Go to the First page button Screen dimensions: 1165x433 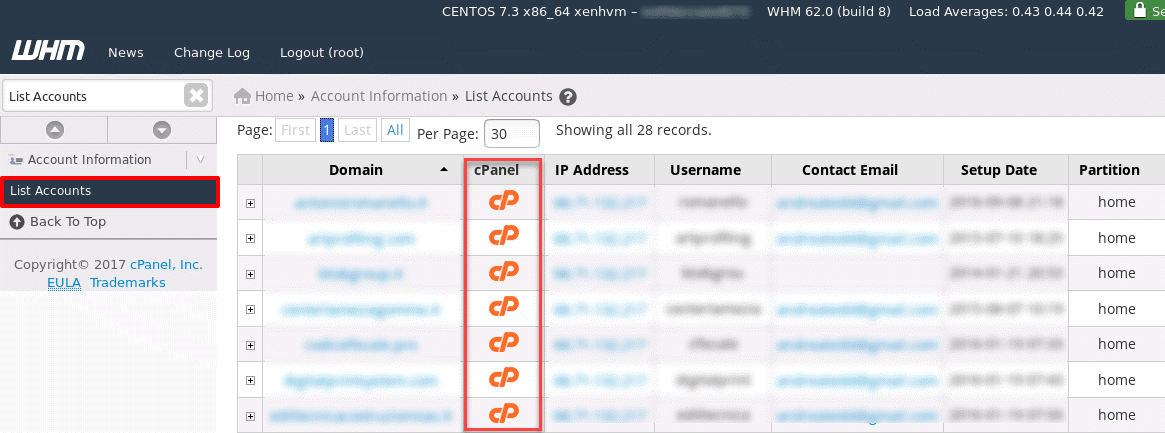point(295,131)
